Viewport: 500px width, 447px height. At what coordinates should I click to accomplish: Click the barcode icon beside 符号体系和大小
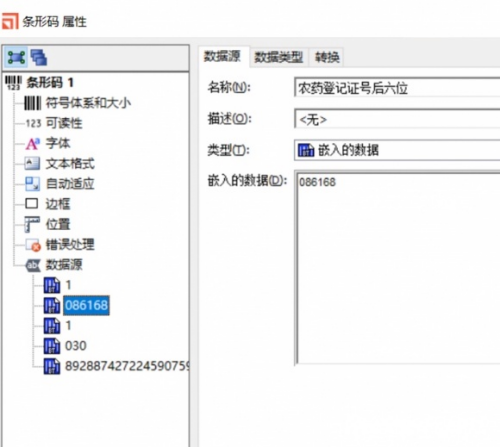tap(32, 103)
